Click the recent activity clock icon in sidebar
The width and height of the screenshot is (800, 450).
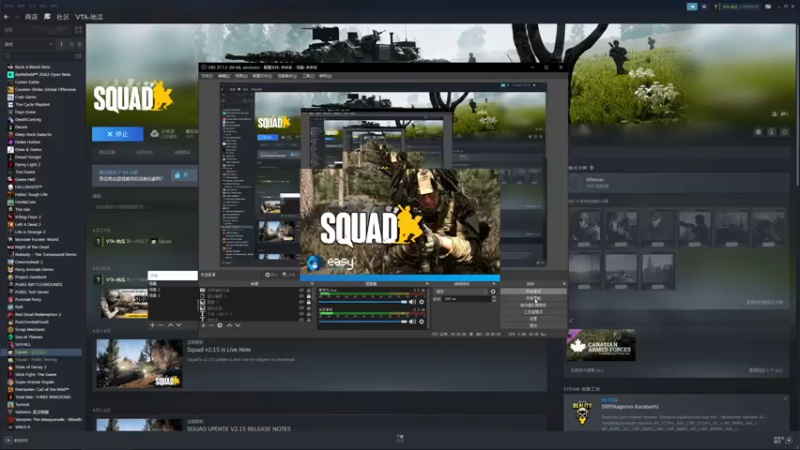click(x=71, y=44)
